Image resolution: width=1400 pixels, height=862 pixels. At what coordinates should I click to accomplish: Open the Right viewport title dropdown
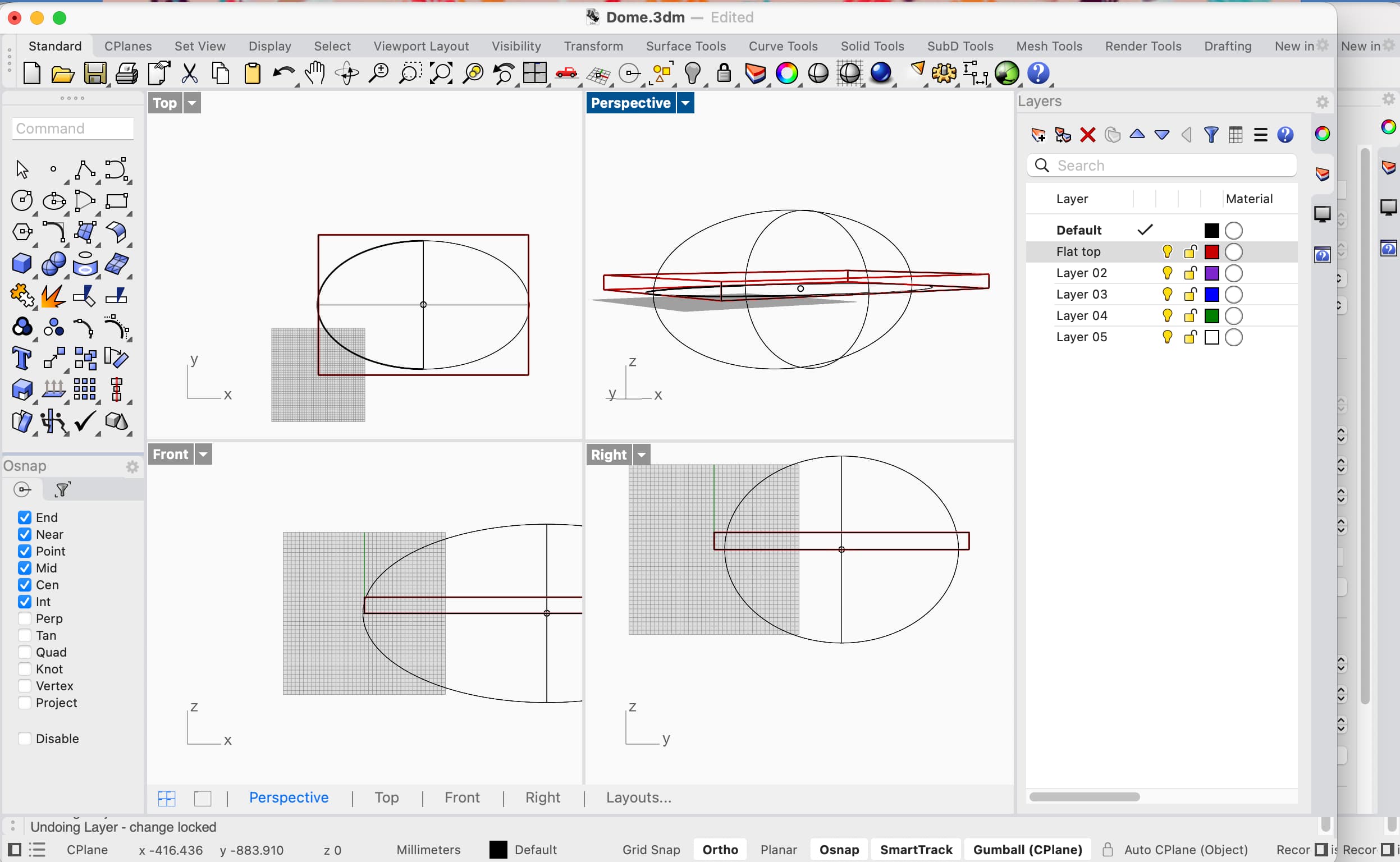point(640,455)
